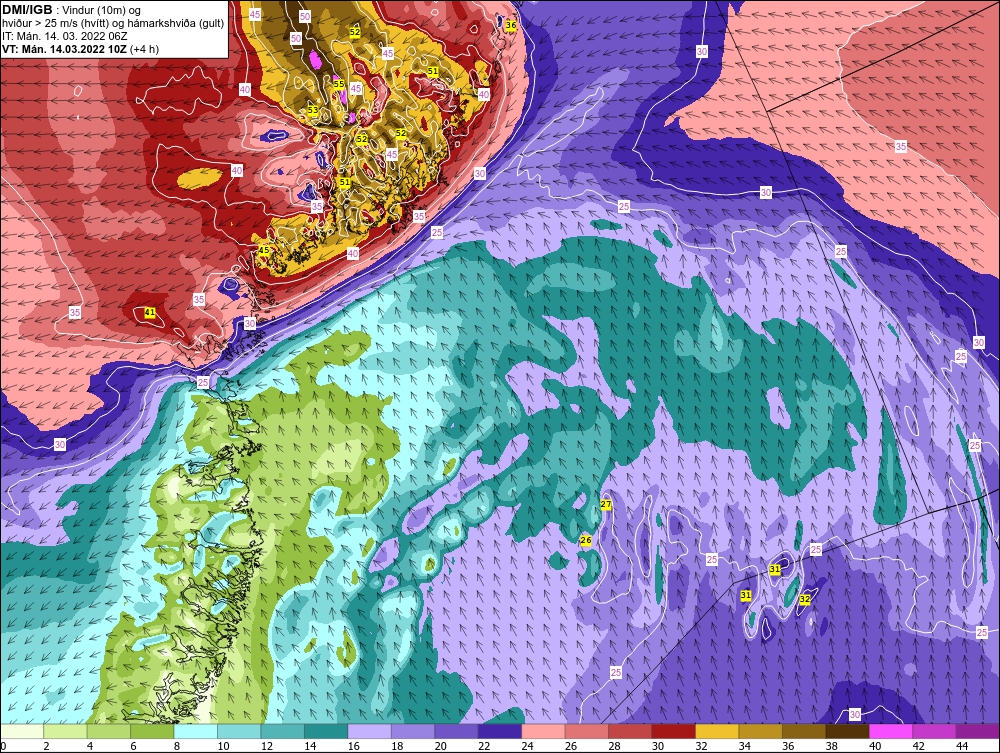Pick the darkest brown swatch between 38 and 40

[x=846, y=731]
